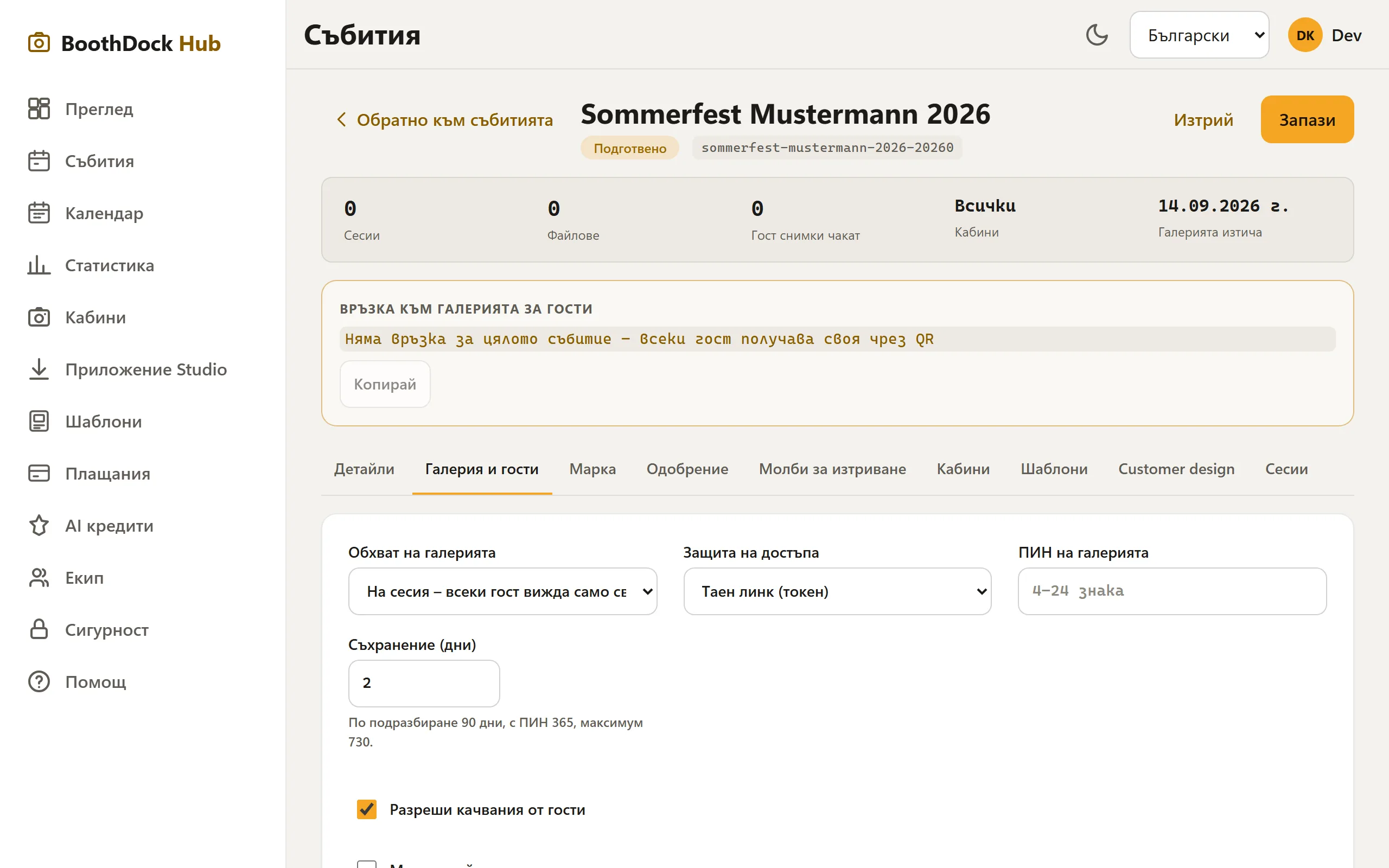Switch to the Customer design tab
This screenshot has height=868, width=1389.
click(x=1176, y=469)
